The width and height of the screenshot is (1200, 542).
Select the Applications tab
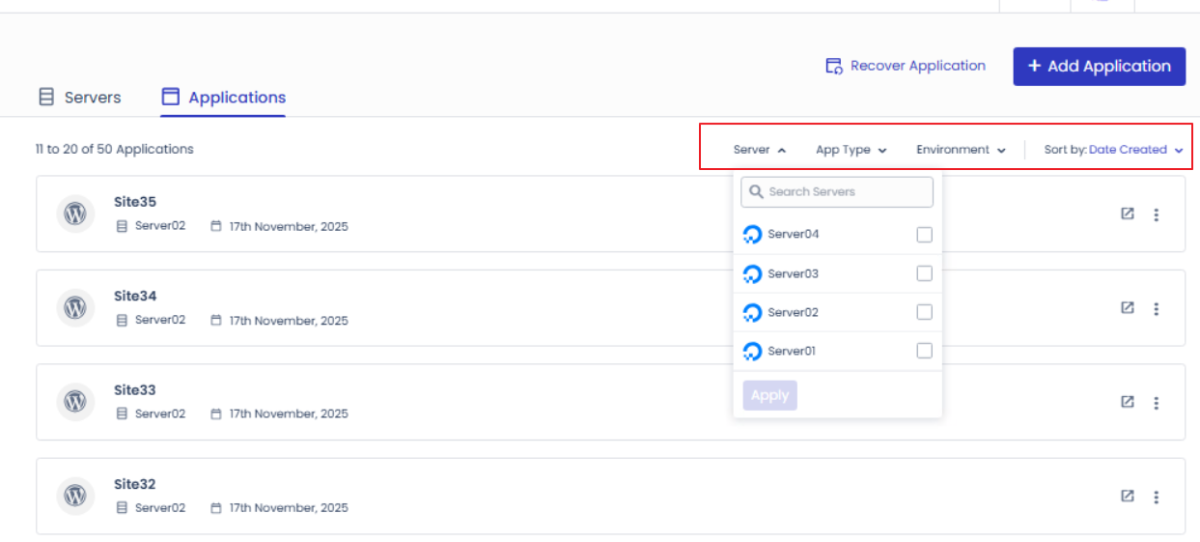point(224,98)
